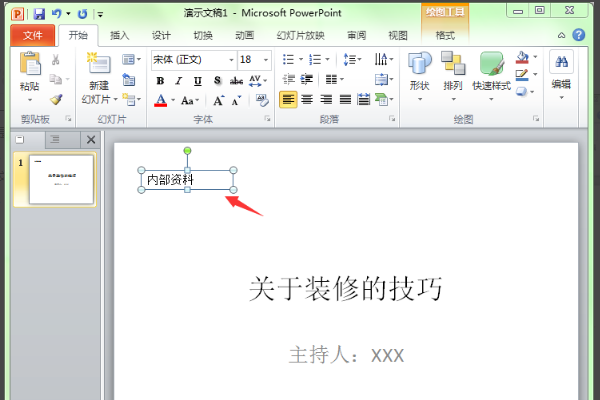Choose Shape Fill paint bucket
Viewport: 600px width, 400px height.
[523, 57]
